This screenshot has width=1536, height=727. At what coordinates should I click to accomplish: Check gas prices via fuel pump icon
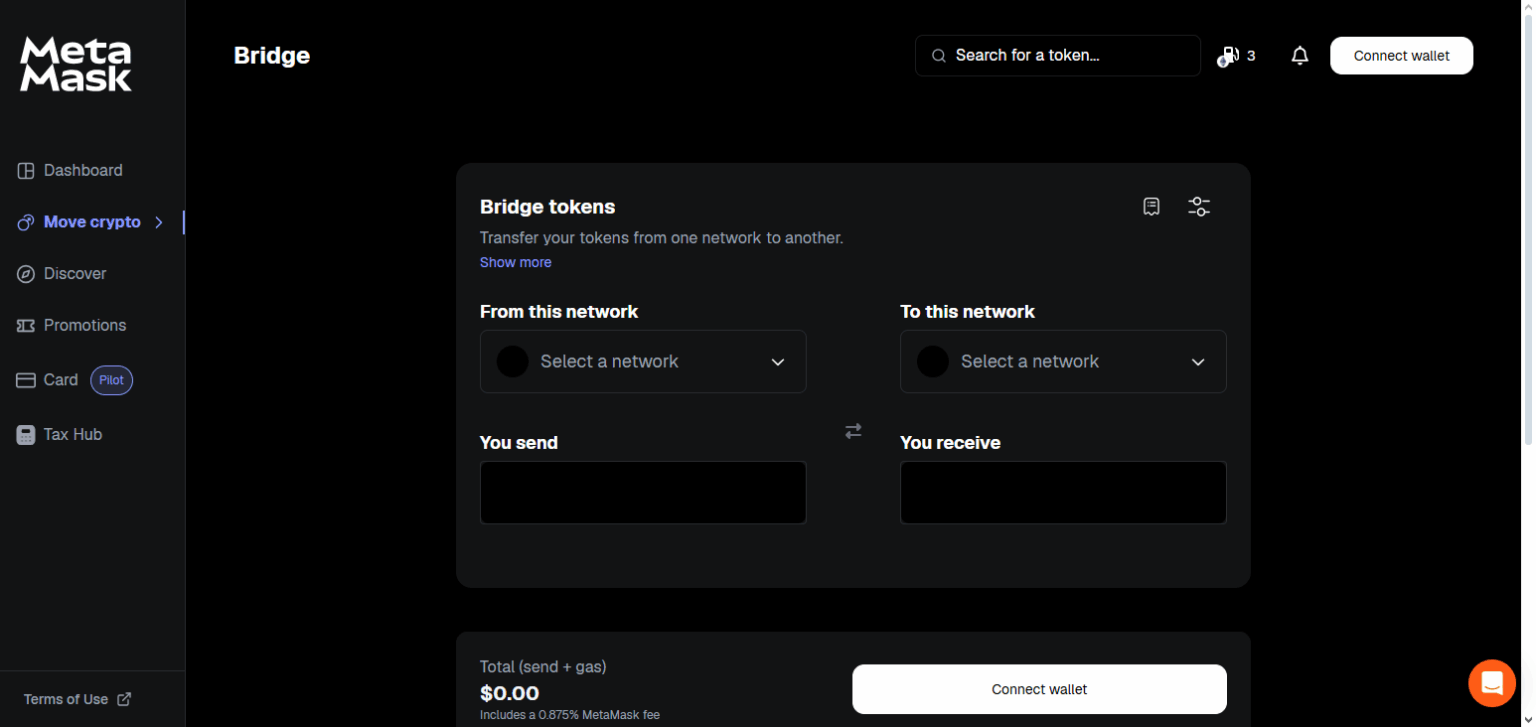(1228, 55)
